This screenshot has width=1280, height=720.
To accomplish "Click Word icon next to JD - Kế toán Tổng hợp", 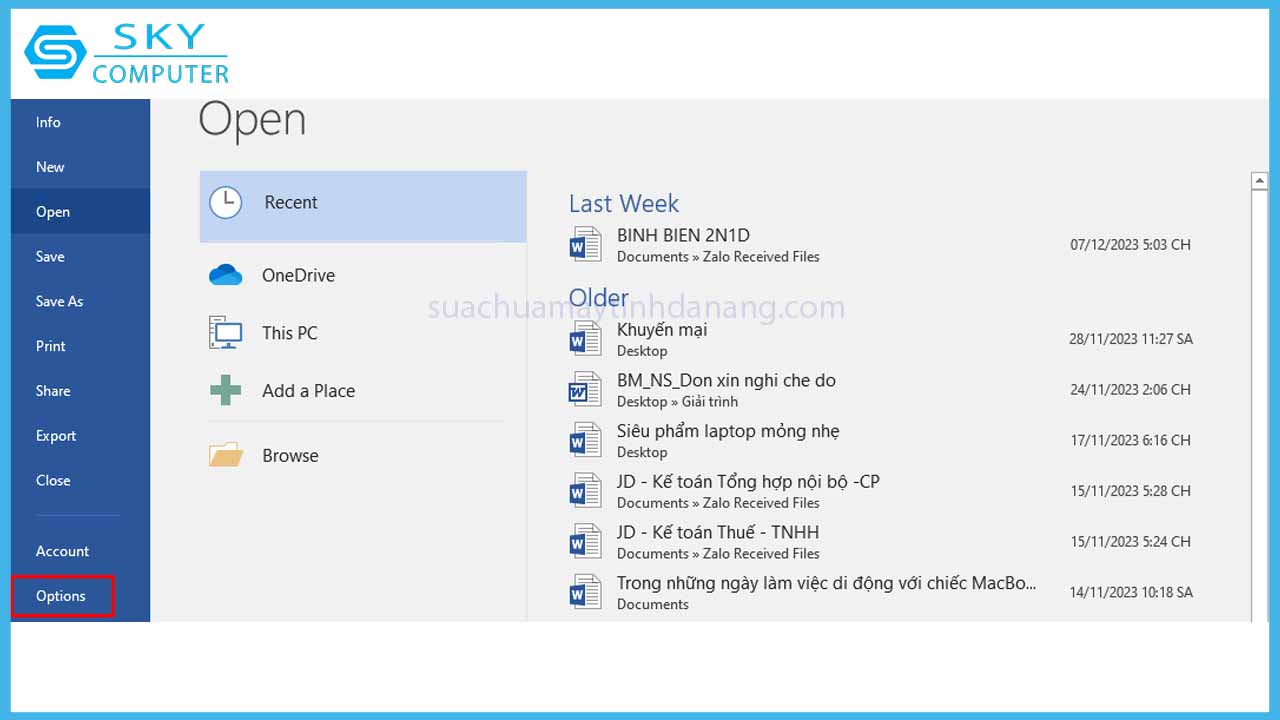I will pyautogui.click(x=585, y=492).
